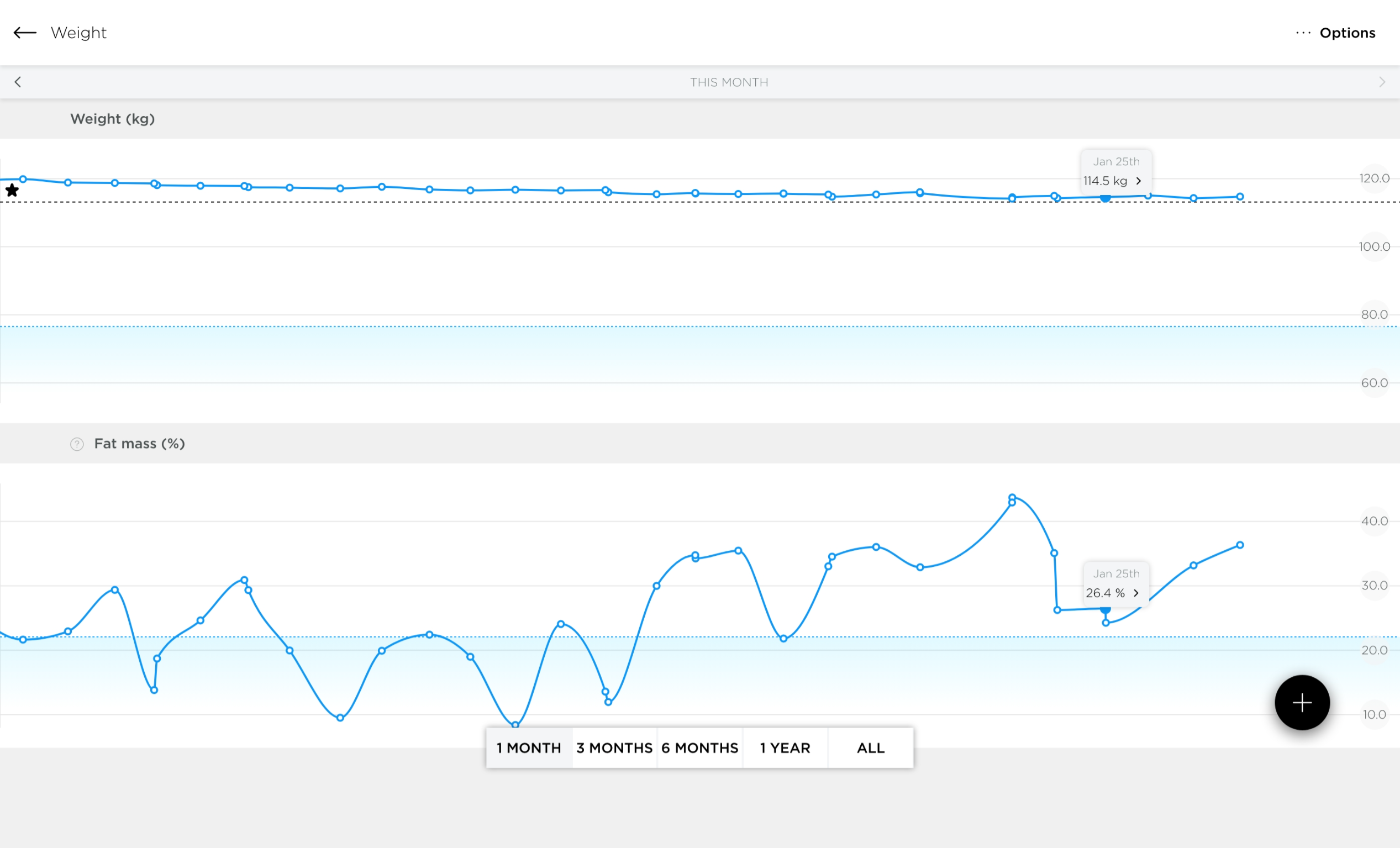Click the Weight (kg) chart heading
Viewport: 1400px width, 848px height.
tap(113, 119)
